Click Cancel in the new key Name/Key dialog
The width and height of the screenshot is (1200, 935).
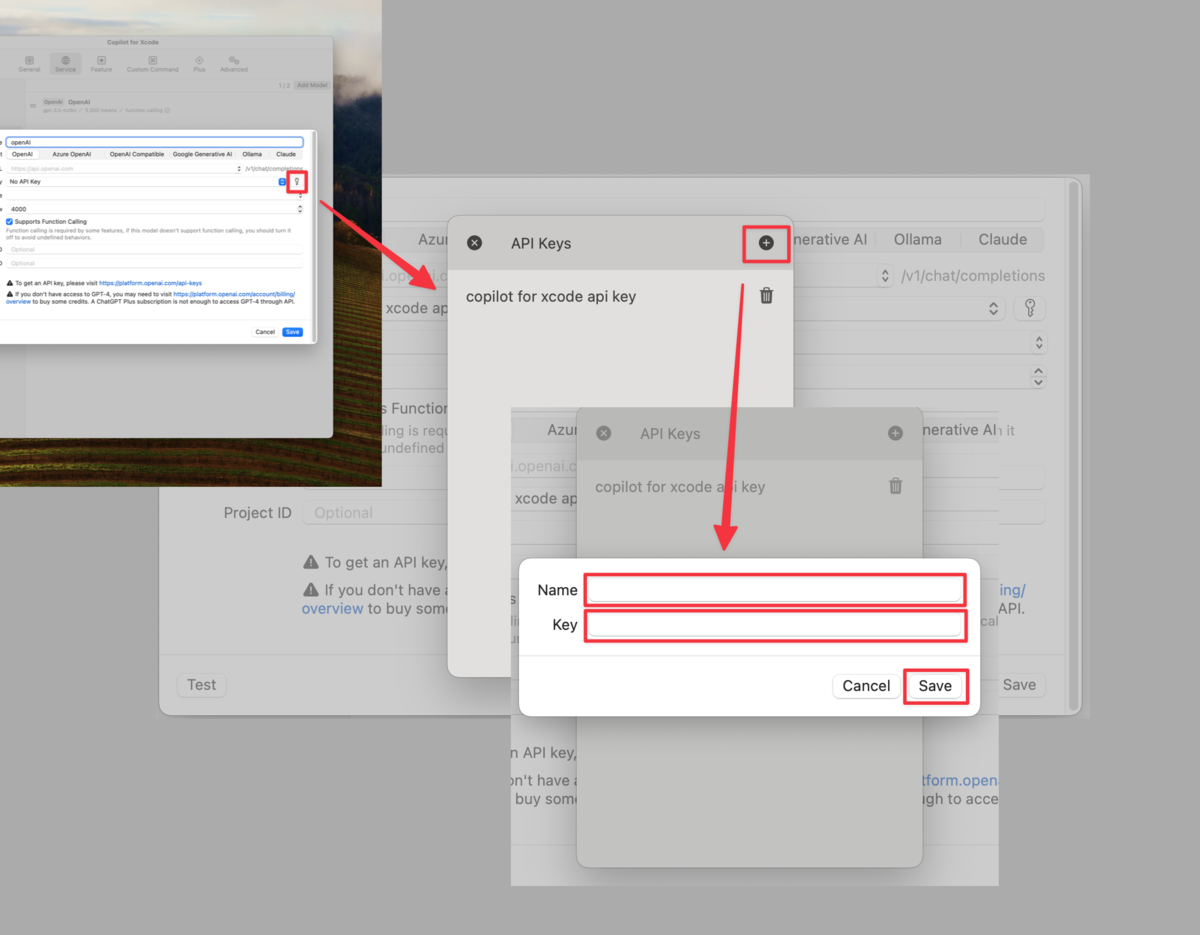click(866, 686)
